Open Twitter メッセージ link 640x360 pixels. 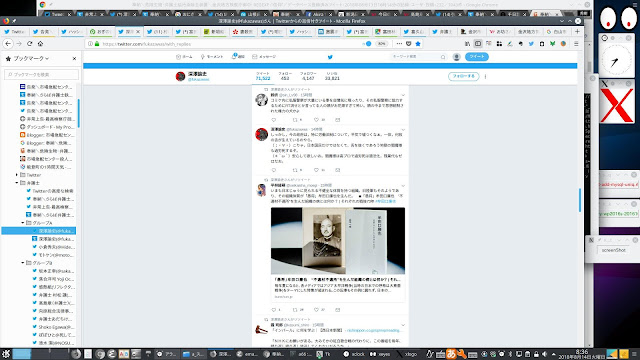tap(264, 57)
